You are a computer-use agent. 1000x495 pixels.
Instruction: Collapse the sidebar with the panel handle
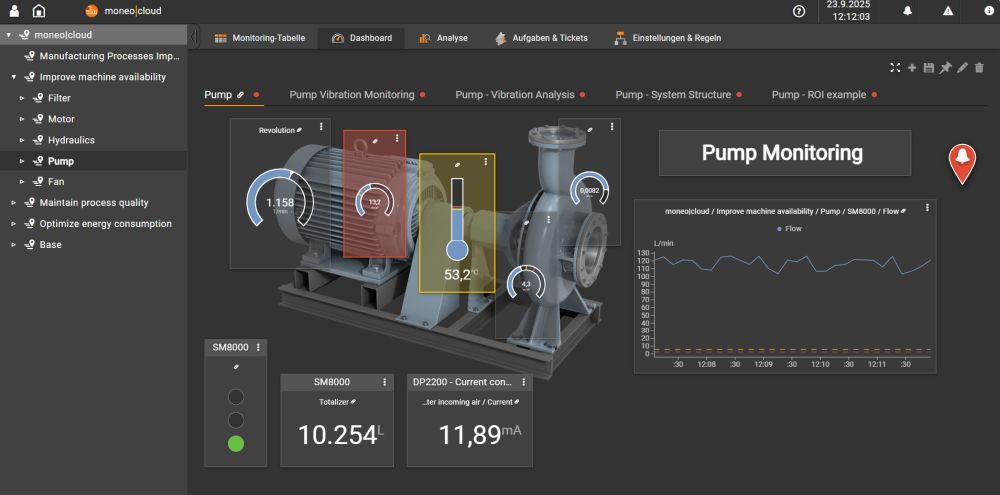(195, 35)
